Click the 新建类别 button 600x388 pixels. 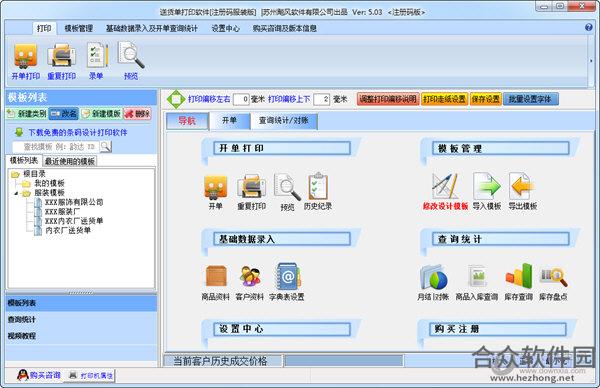tap(27, 114)
